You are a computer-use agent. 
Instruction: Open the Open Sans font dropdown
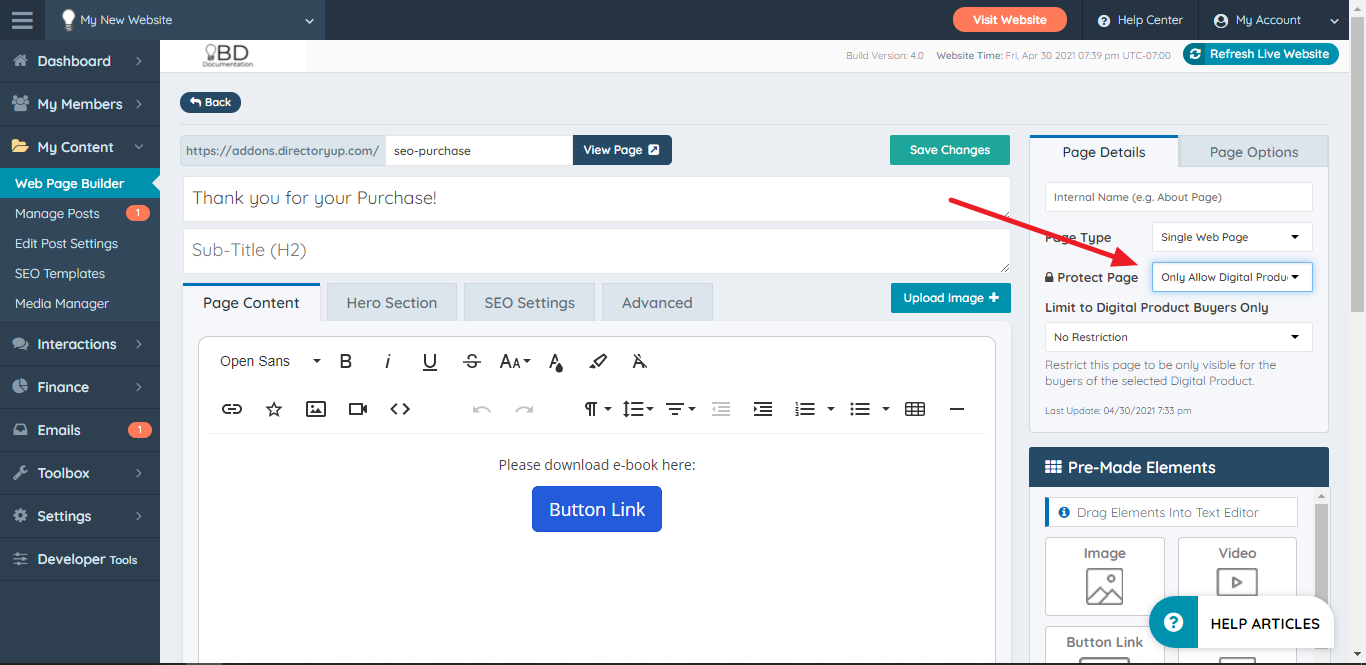click(270, 361)
